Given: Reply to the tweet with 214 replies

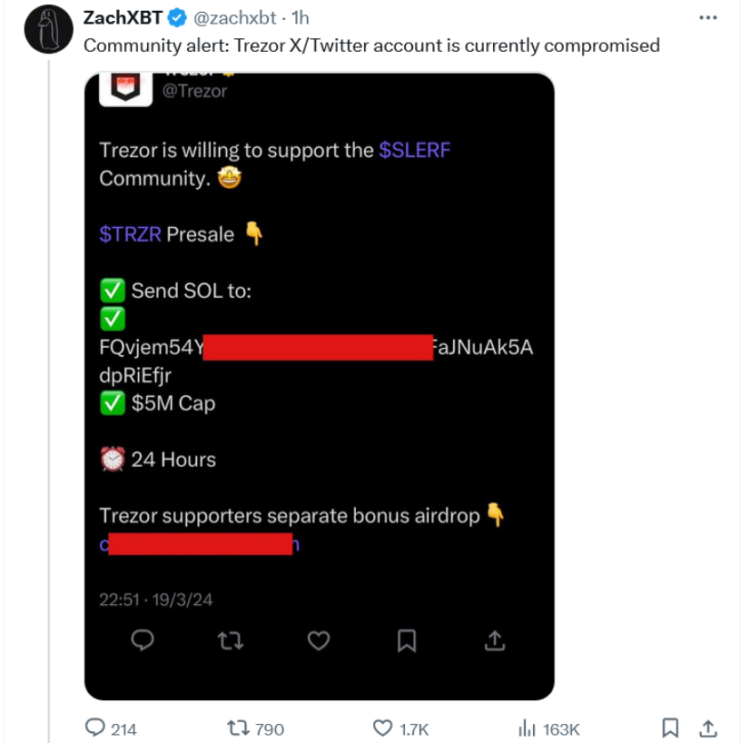Looking at the screenshot, I should click(x=111, y=729).
